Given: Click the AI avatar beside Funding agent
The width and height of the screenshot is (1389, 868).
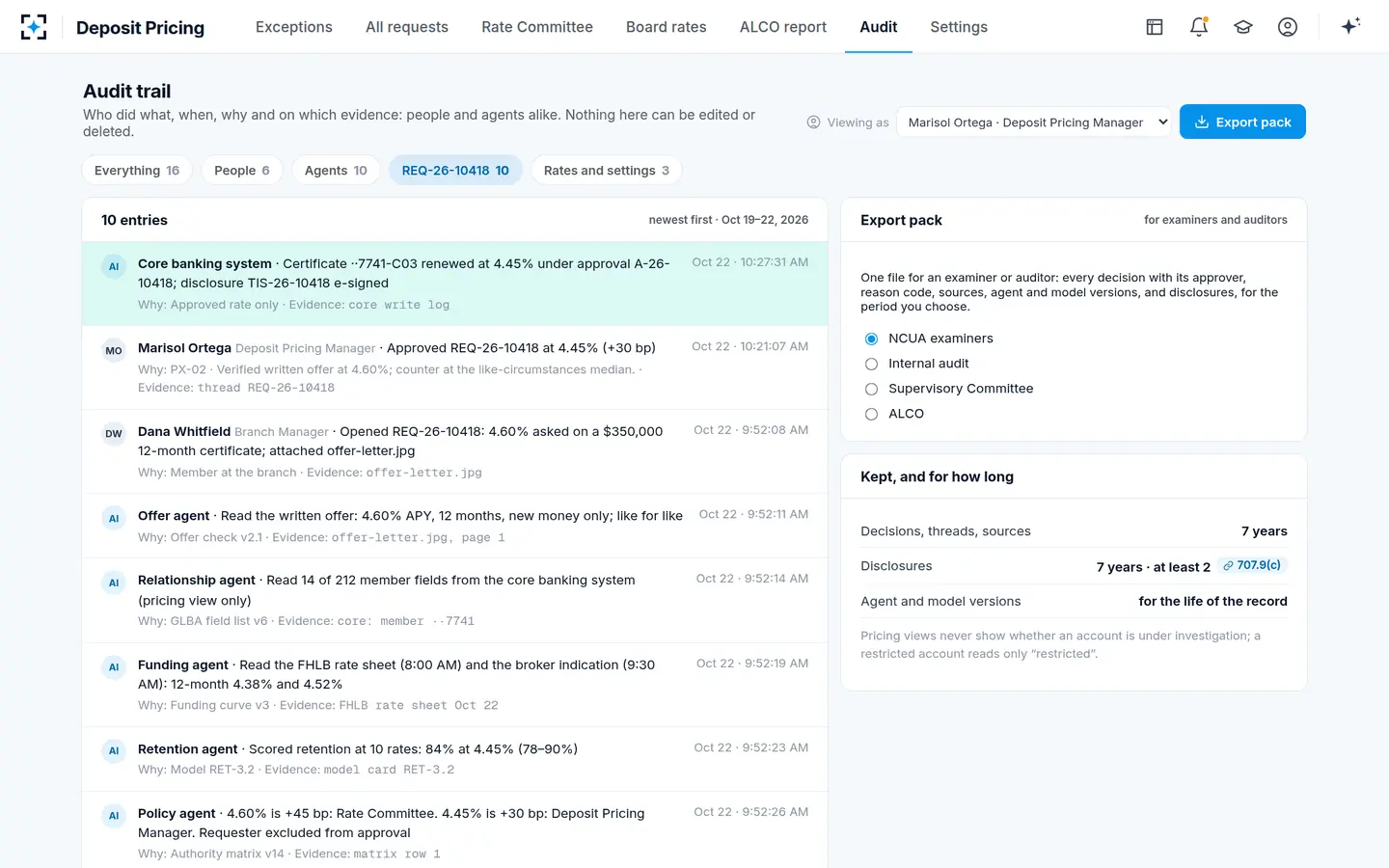Looking at the screenshot, I should click(x=114, y=666).
